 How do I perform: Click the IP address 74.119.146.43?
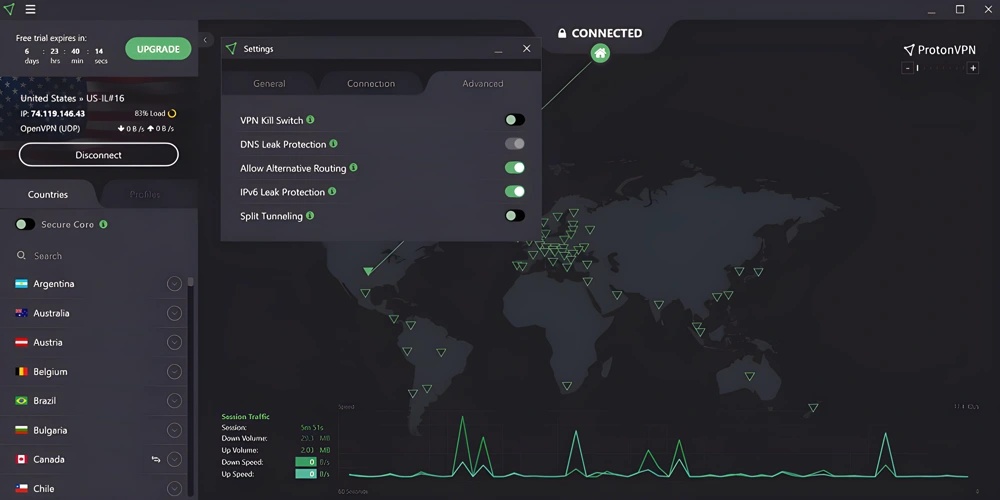[x=58, y=114]
